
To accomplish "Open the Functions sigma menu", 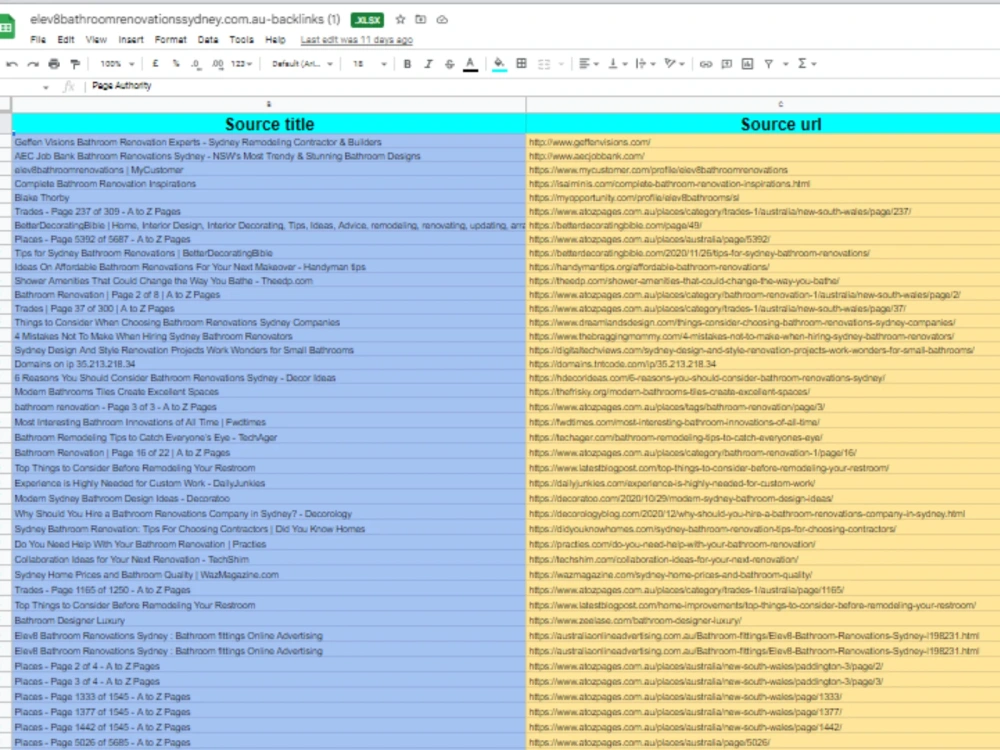I will [807, 64].
